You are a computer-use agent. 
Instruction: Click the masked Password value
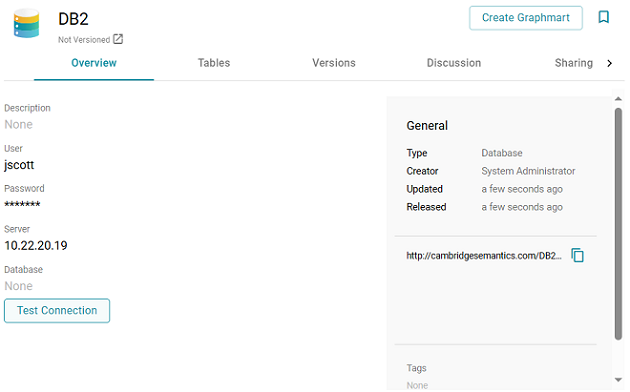[x=22, y=204]
